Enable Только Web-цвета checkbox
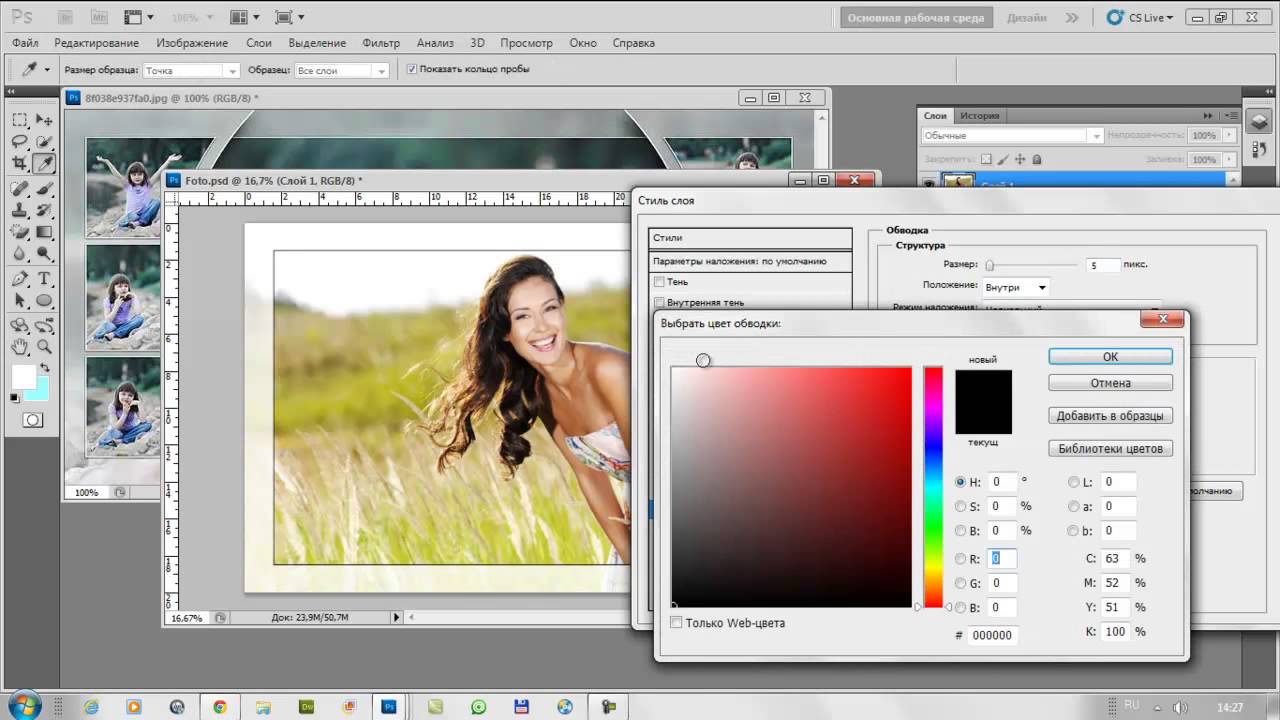Viewport: 1280px width, 720px height. [676, 623]
